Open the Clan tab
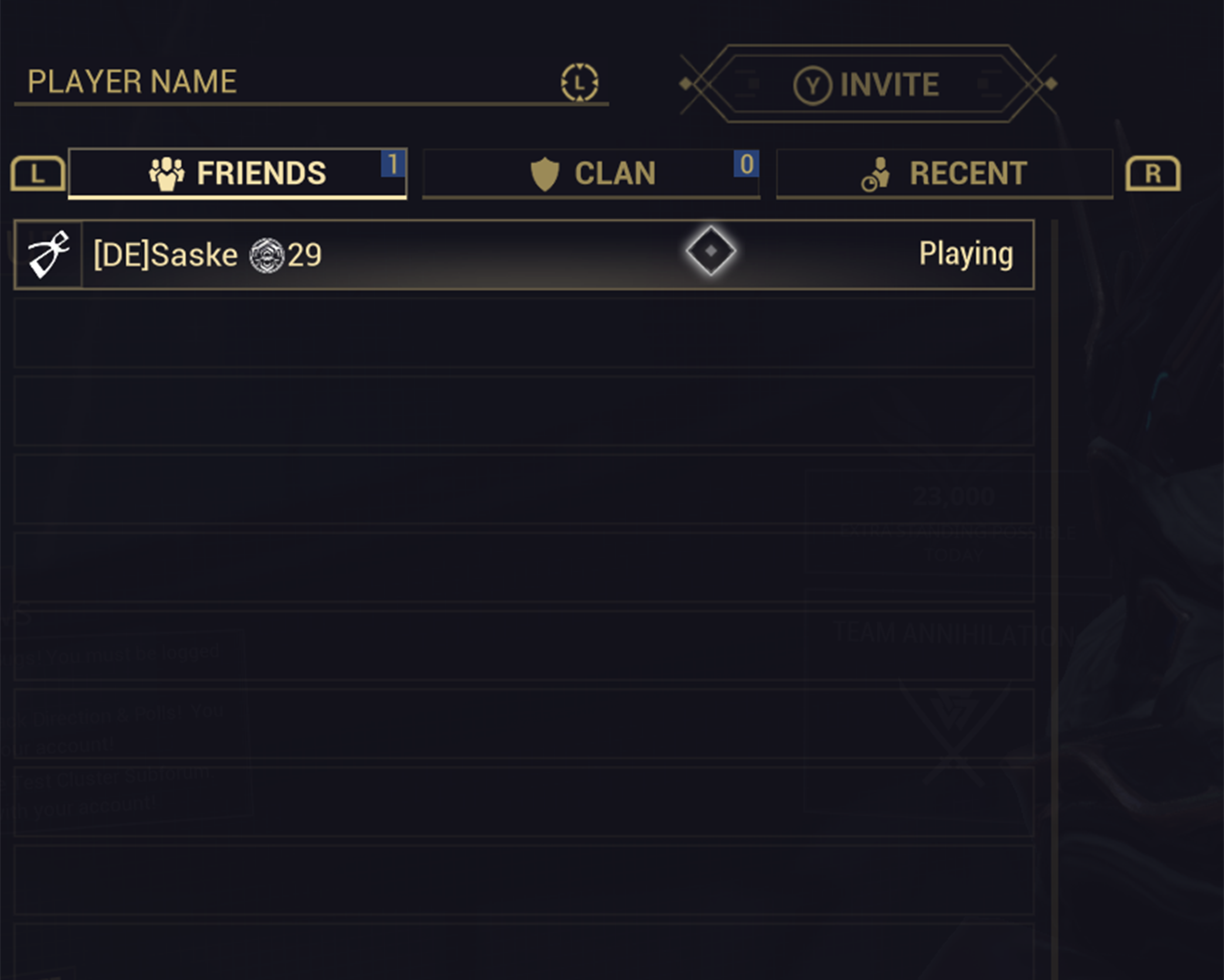Viewport: 1224px width, 980px height. [x=591, y=174]
